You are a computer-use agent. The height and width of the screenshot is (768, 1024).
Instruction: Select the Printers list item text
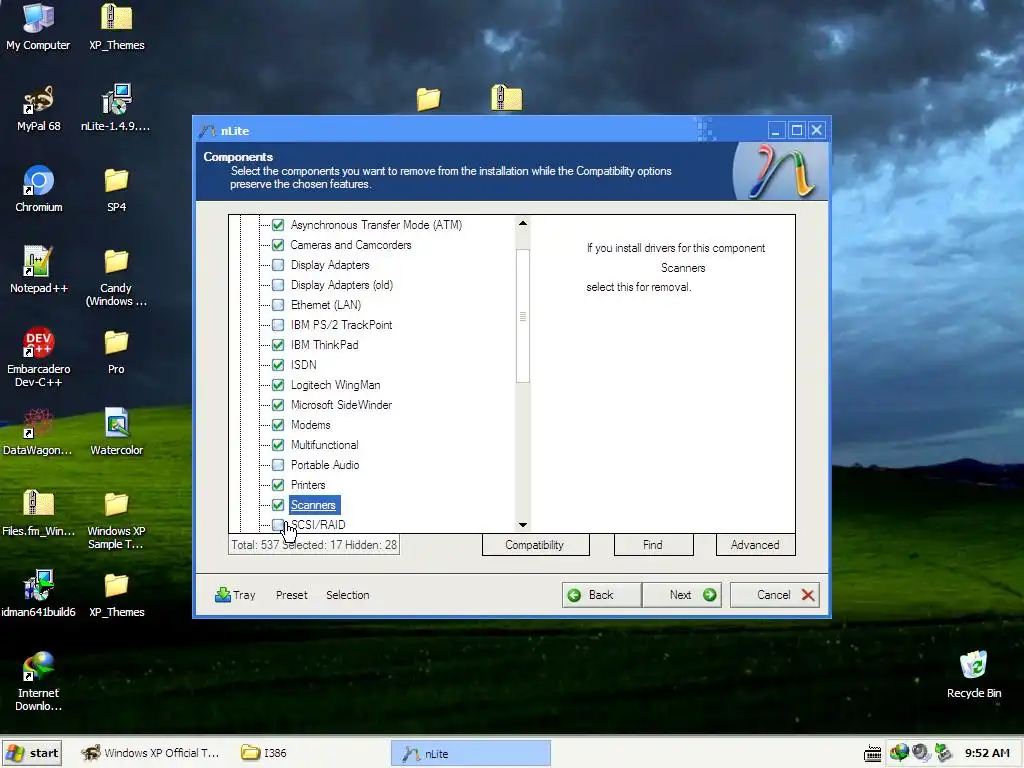tap(308, 485)
